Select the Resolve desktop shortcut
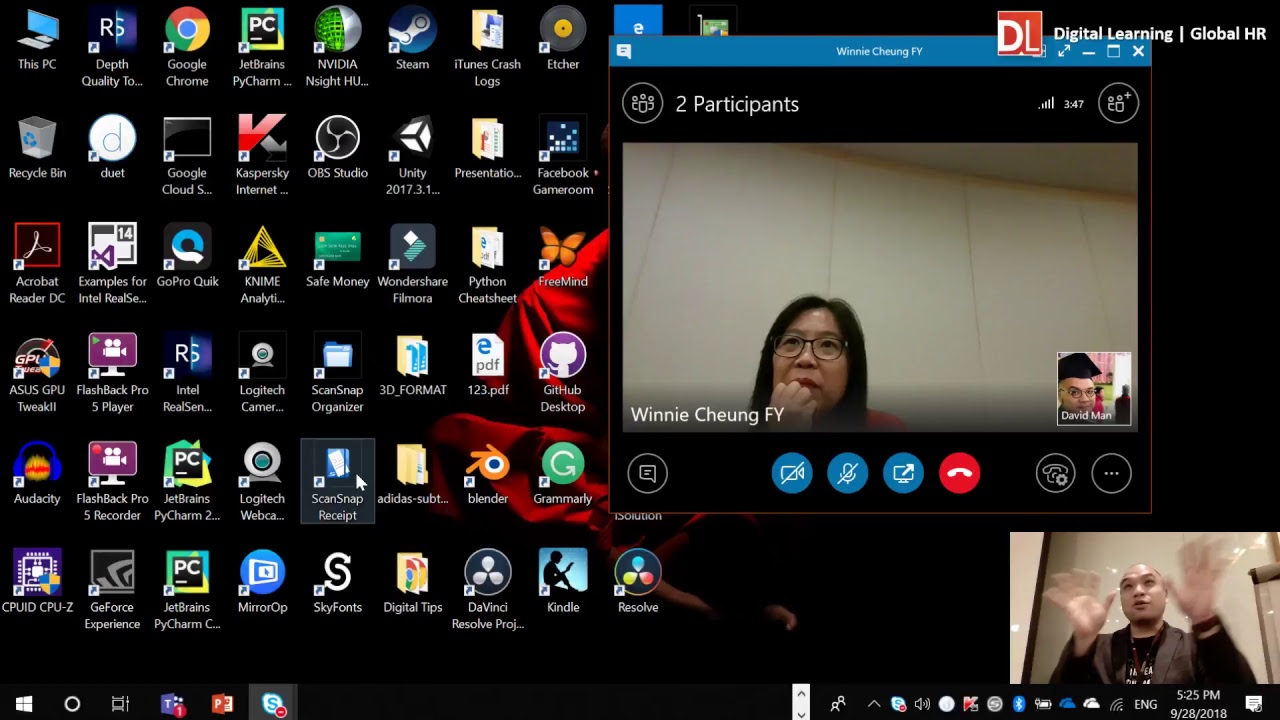Image resolution: width=1280 pixels, height=720 pixels. [x=638, y=583]
